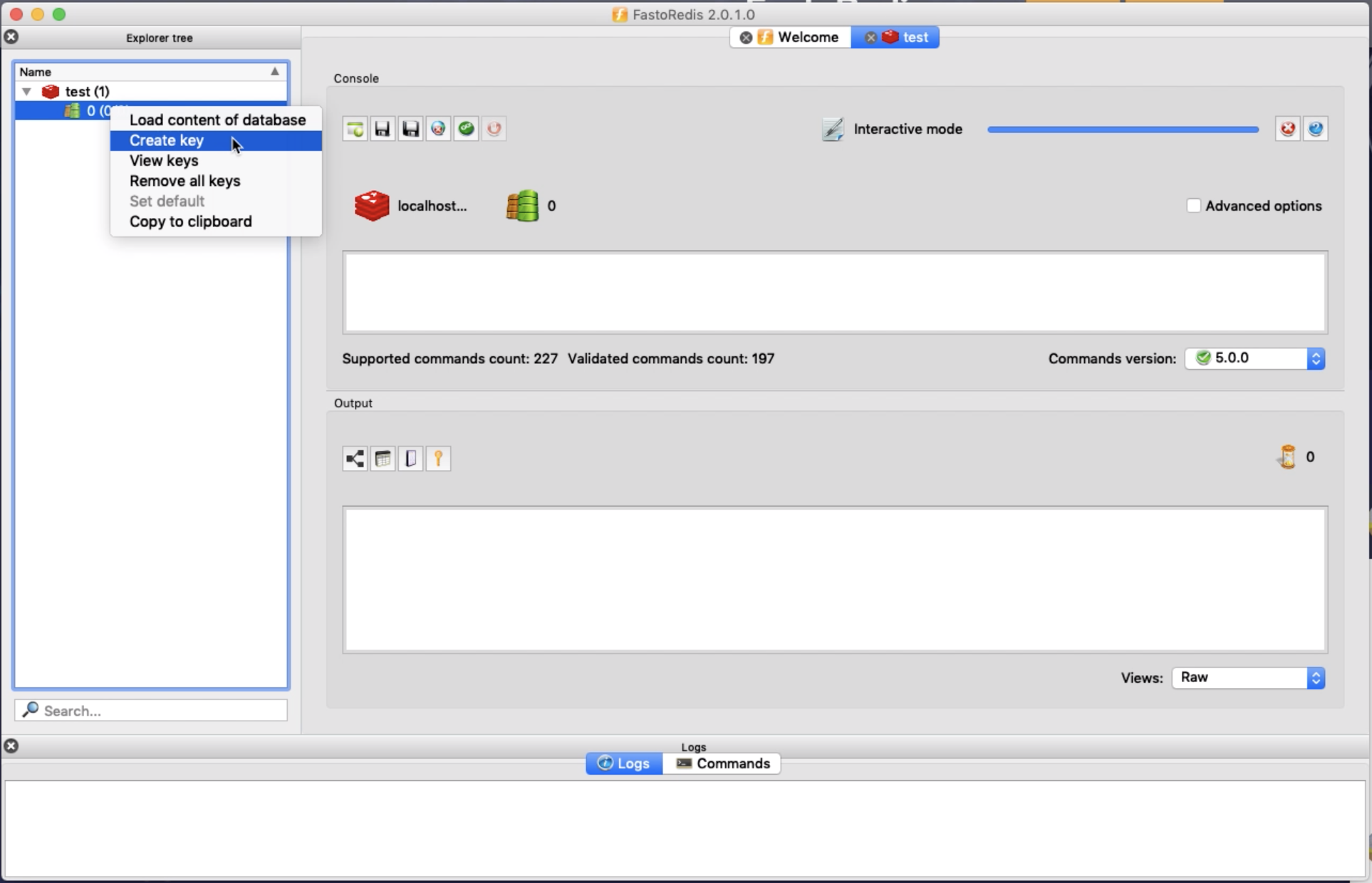
Task: Enable the Advanced options checkbox
Action: [x=1194, y=206]
